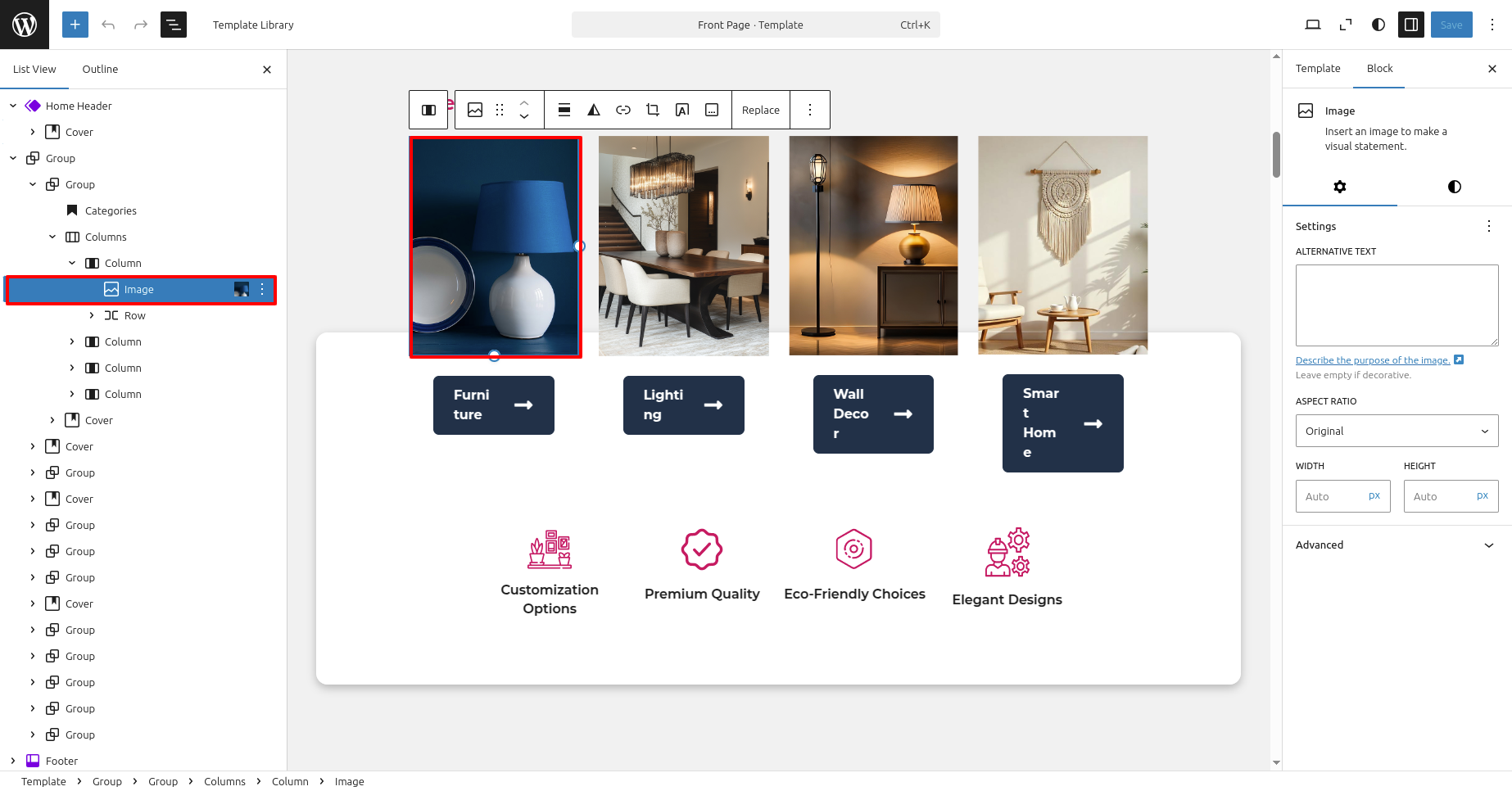Collapse the Home Header tree item
Screen dimensions: 1512x791
(x=13, y=106)
